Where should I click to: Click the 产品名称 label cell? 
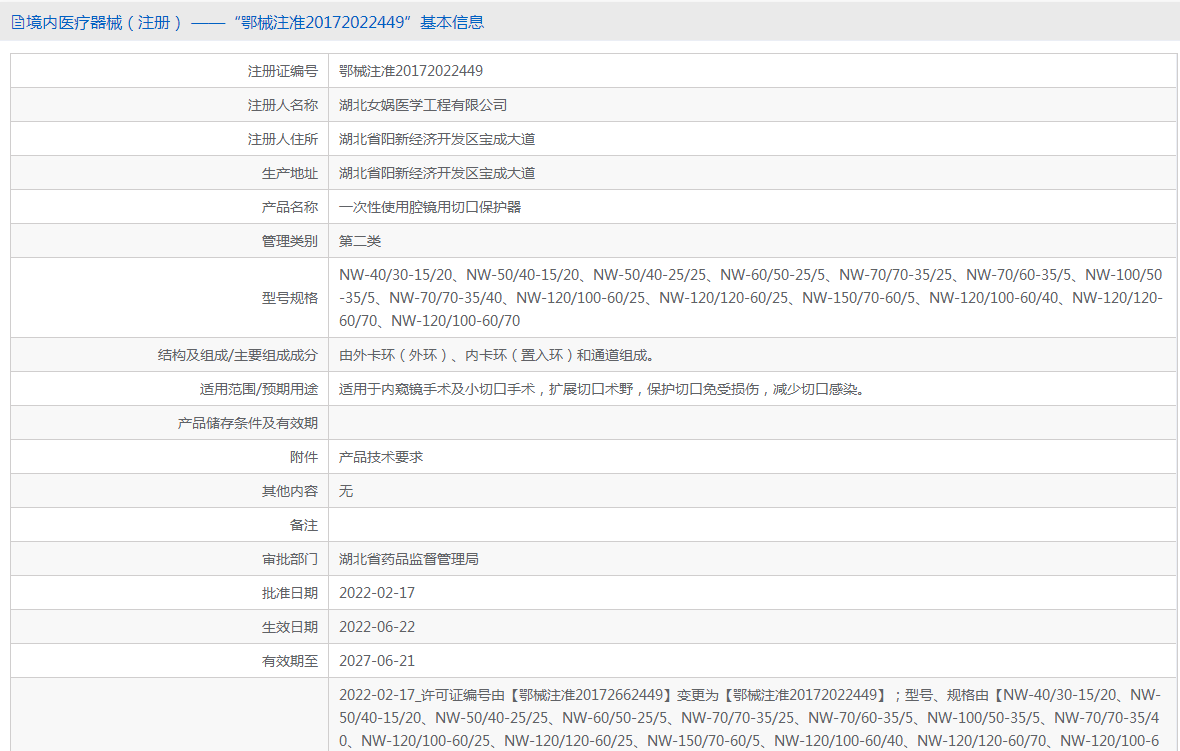coord(169,207)
